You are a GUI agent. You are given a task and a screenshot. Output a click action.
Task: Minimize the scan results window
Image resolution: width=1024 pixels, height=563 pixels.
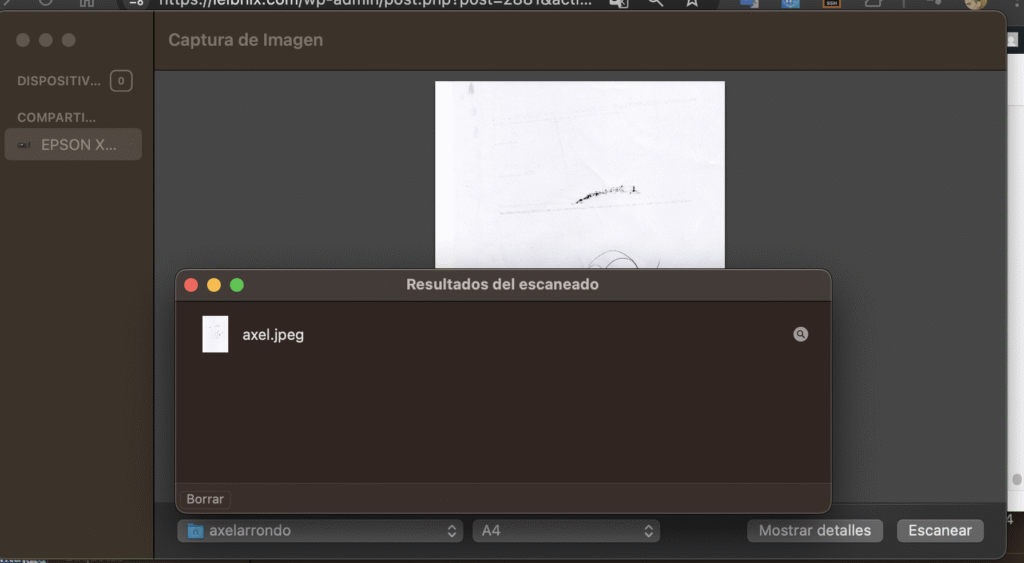click(x=214, y=285)
